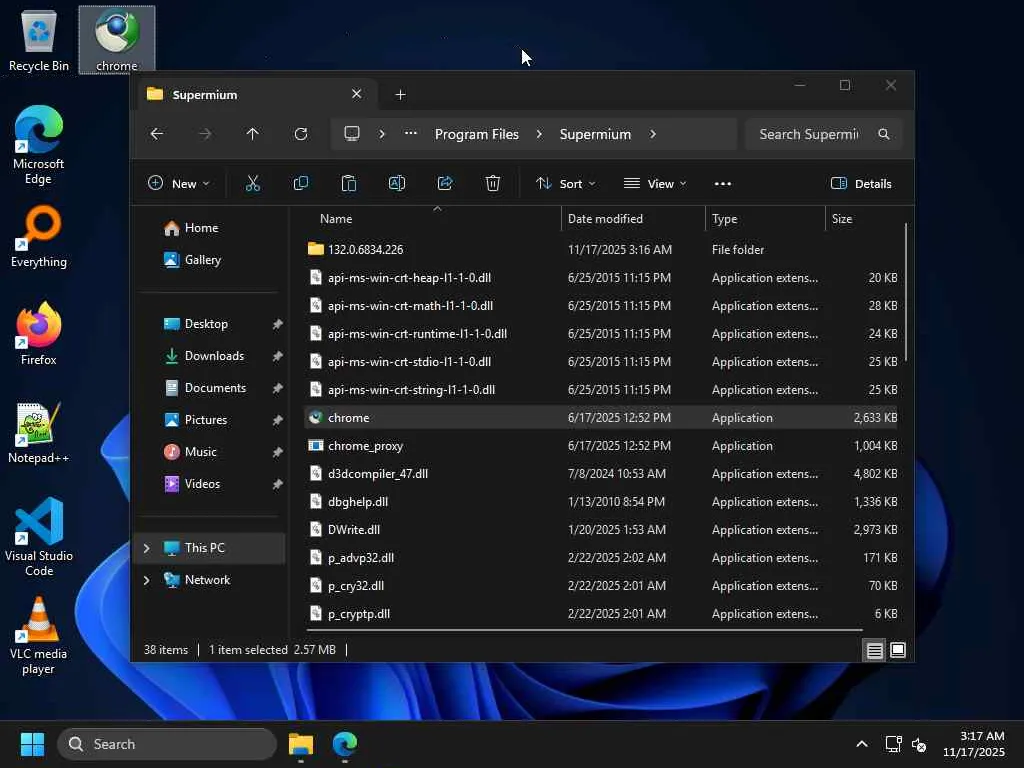Select Firefox desktop shortcut

click(39, 334)
